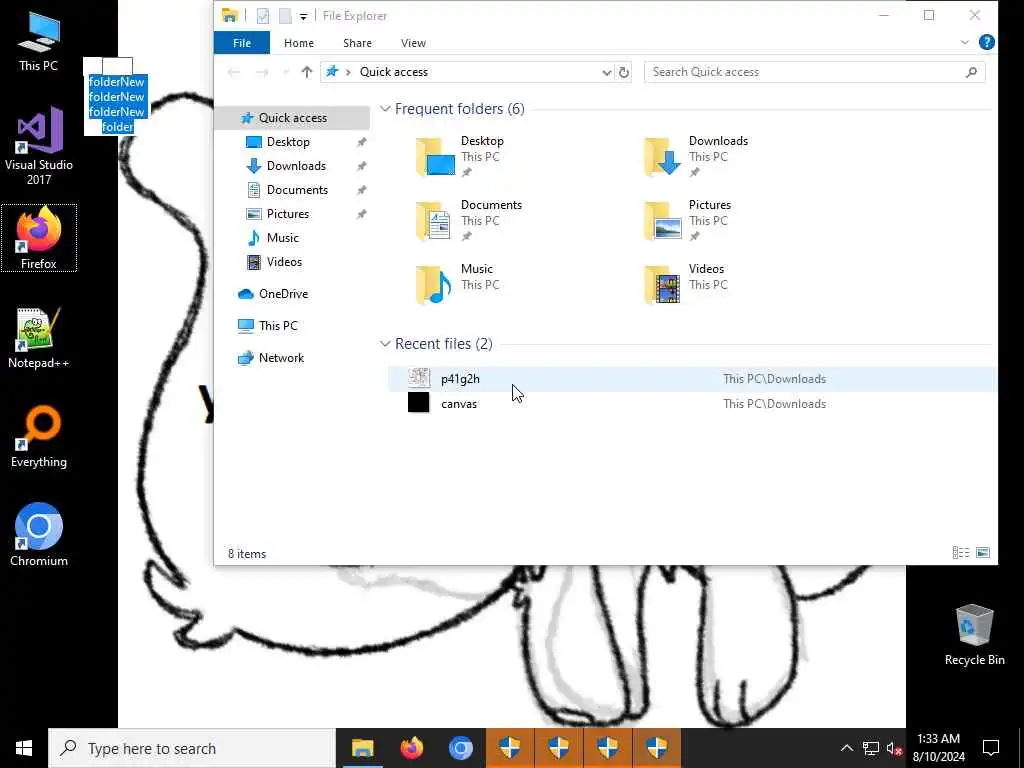Open Customize Quick Access Toolbar dropdown
1024x768 pixels.
(304, 16)
